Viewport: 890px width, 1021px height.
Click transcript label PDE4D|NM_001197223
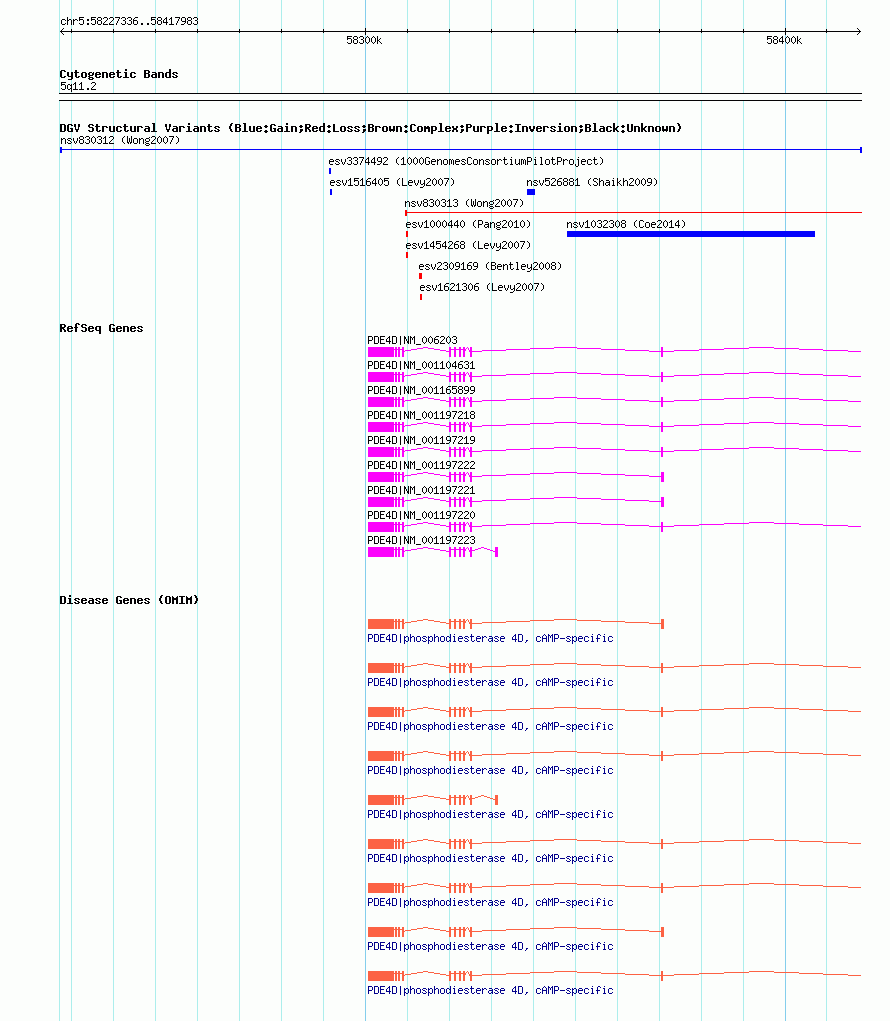point(421,540)
